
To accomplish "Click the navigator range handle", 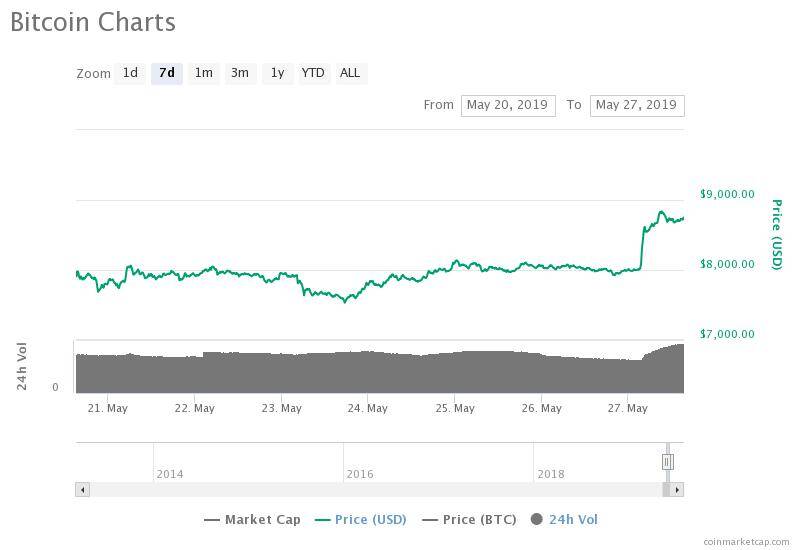I will point(667,461).
